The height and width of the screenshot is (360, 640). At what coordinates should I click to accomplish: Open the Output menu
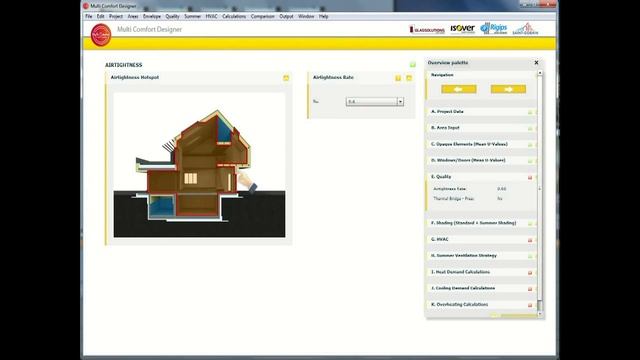(286, 16)
